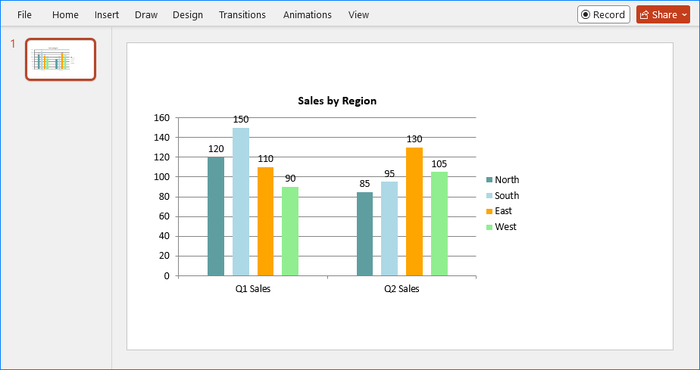Open the Insert tab
This screenshot has height=370, width=700.
(x=106, y=15)
